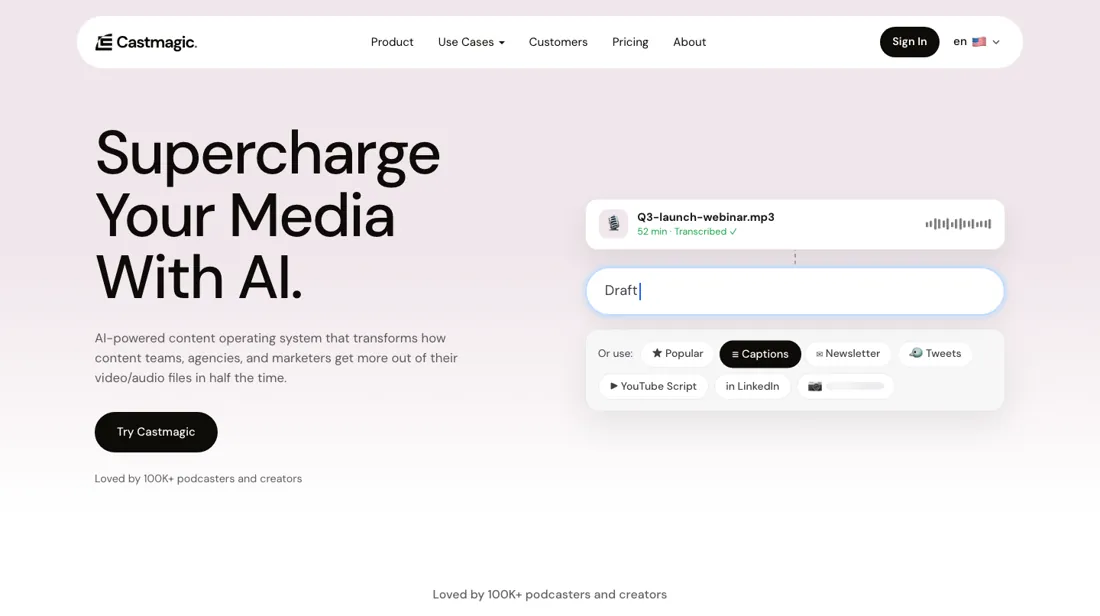Open the About page
Screen dimensions: 1100x616
pos(689,42)
